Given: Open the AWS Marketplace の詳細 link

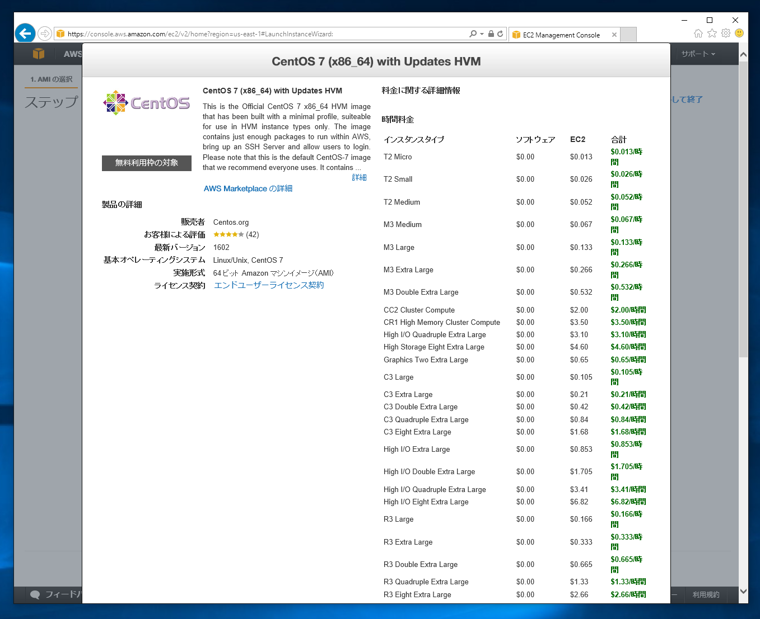Looking at the screenshot, I should point(248,188).
